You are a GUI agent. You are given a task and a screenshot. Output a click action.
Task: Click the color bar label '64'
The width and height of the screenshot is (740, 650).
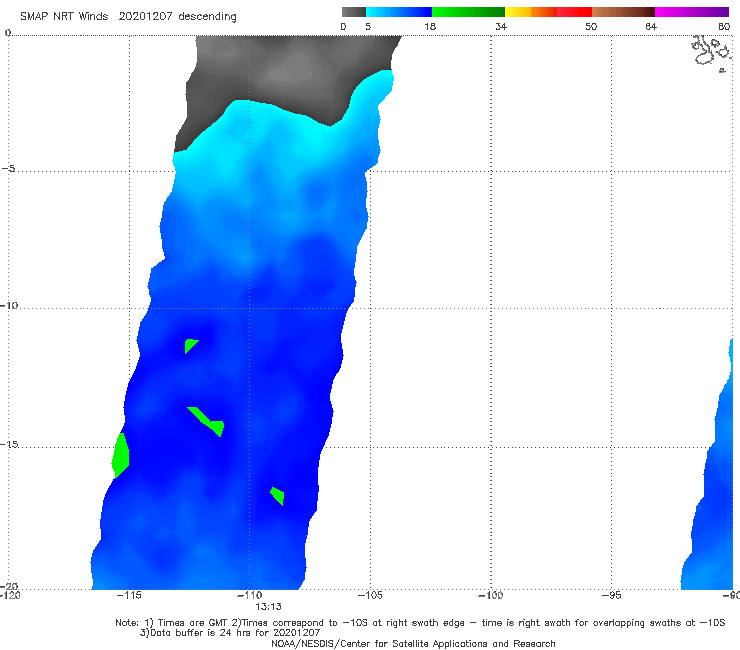(651, 27)
